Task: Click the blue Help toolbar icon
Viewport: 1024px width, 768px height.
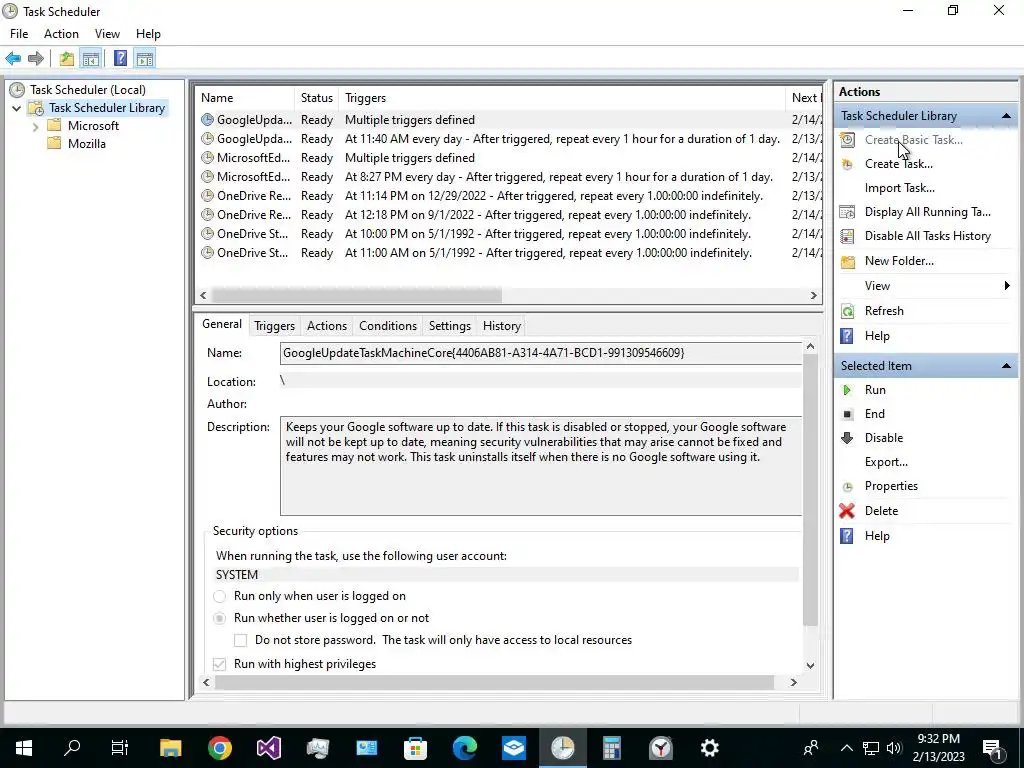Action: tap(120, 59)
